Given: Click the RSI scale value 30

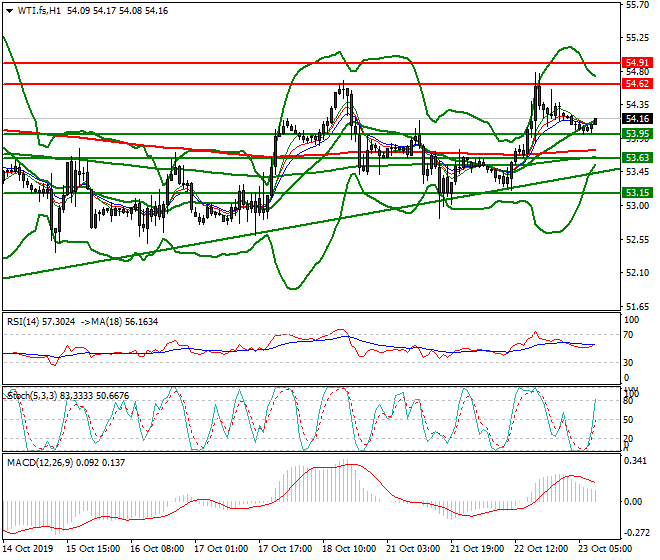Looking at the screenshot, I should (628, 363).
